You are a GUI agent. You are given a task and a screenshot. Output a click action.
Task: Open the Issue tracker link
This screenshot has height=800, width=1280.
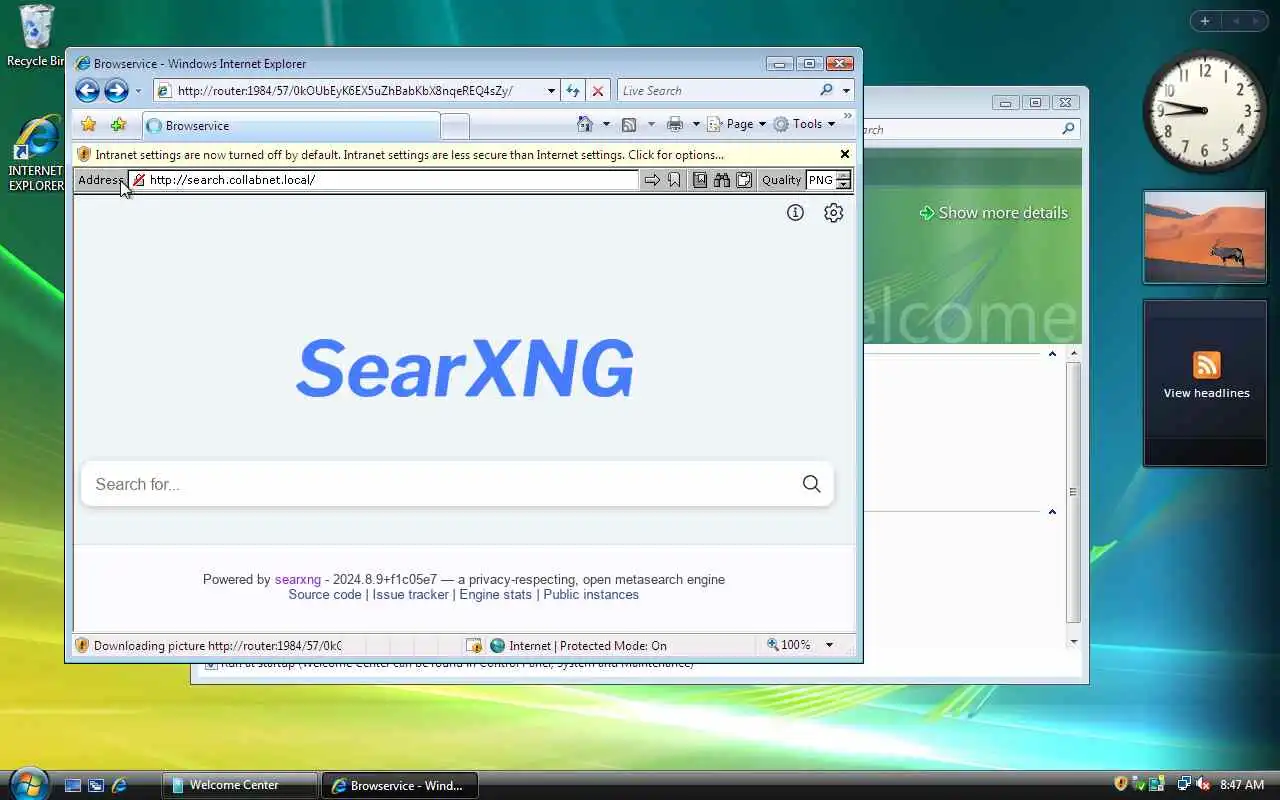pos(411,594)
